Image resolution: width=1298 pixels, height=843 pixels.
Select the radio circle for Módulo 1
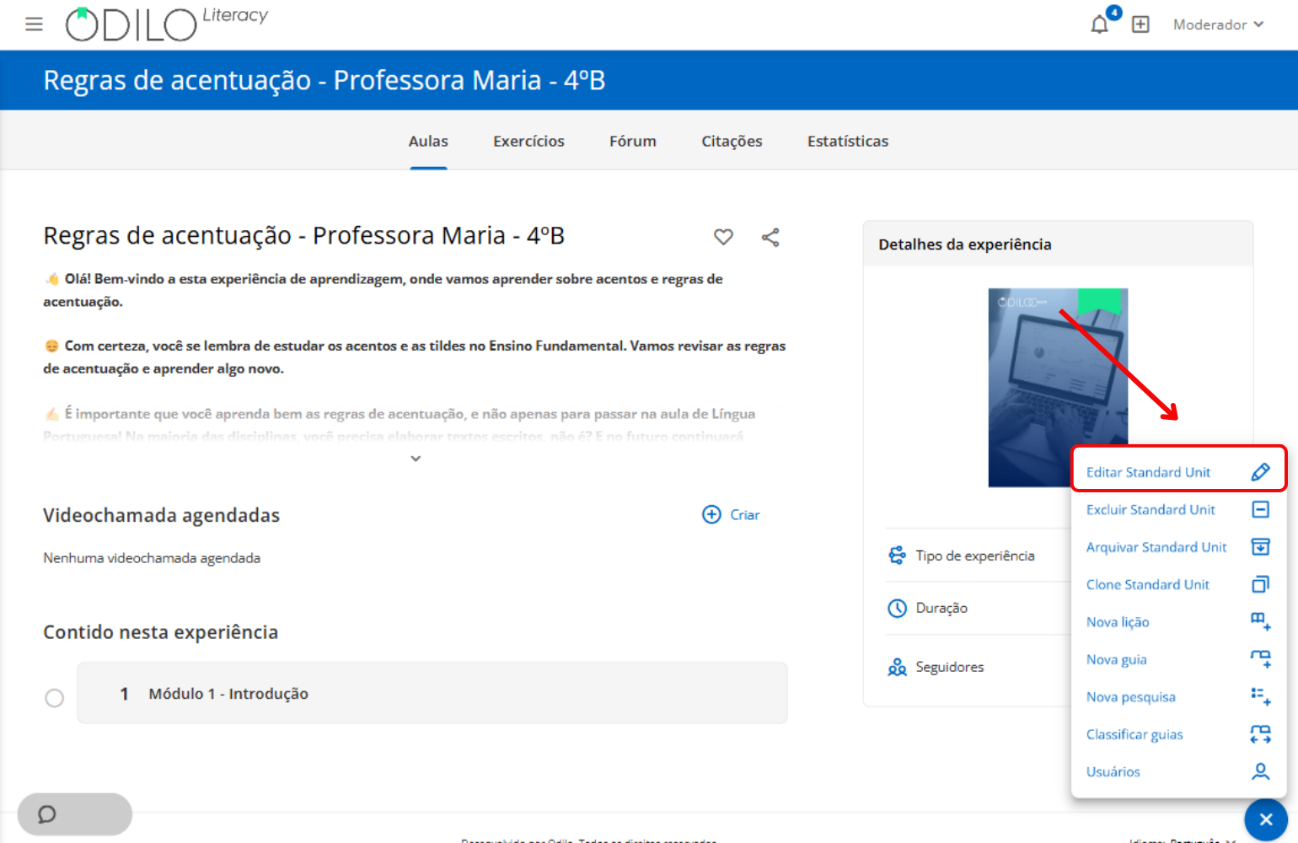(x=54, y=698)
